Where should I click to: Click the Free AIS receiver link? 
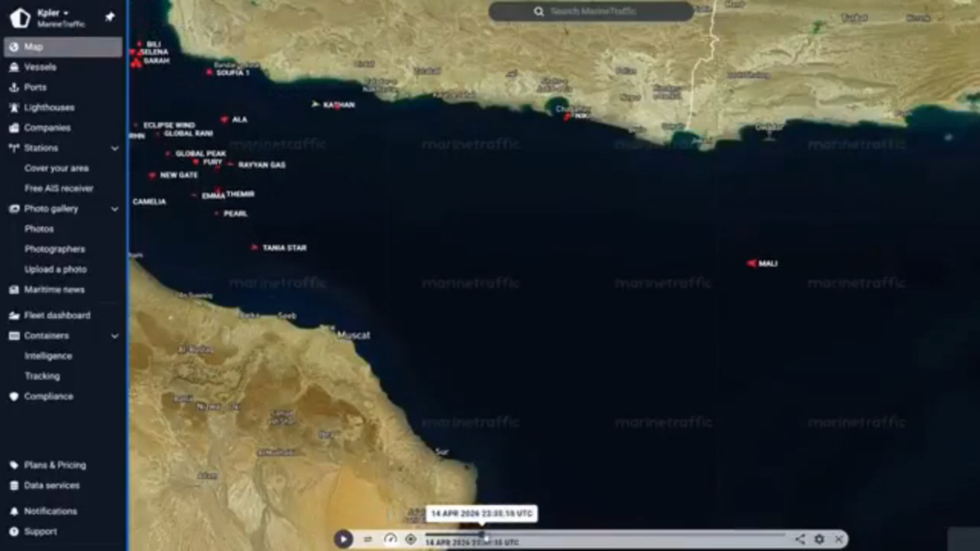[59, 188]
